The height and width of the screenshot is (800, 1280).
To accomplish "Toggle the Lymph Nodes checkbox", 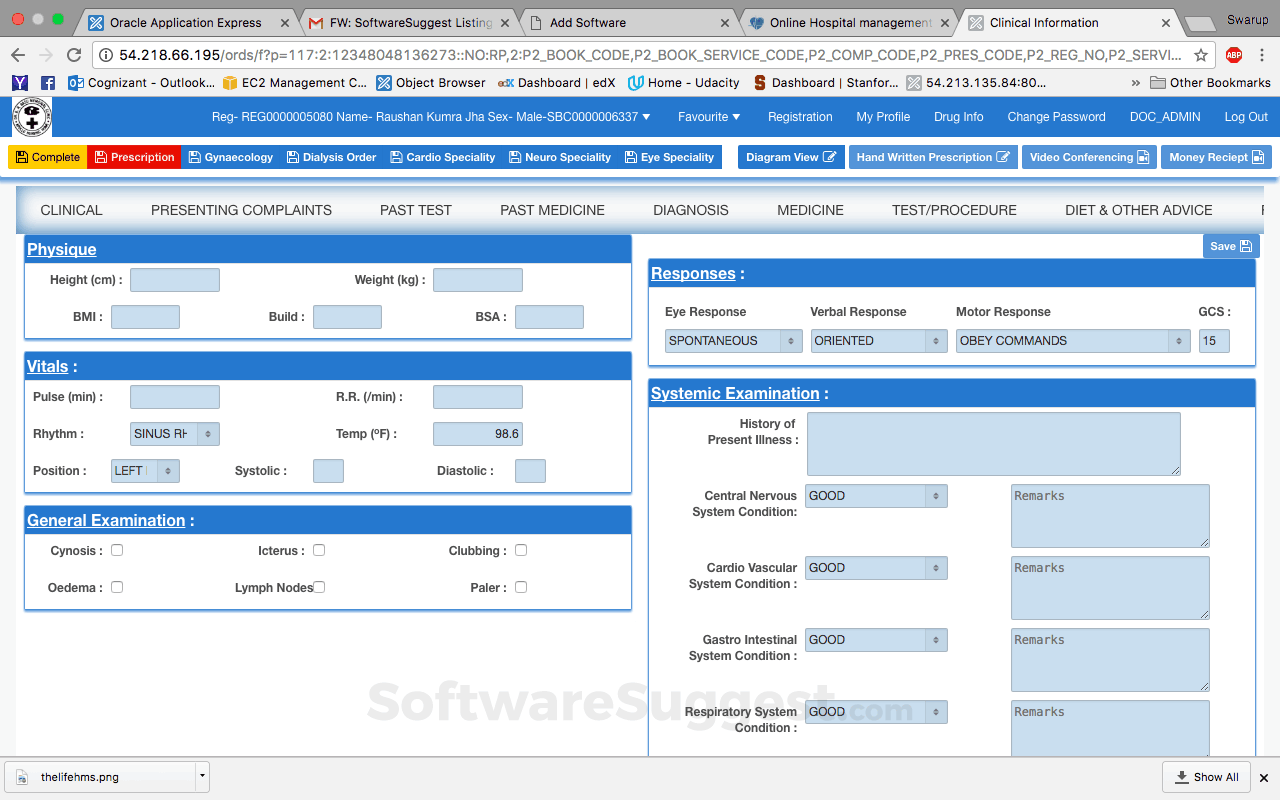I will pos(318,587).
